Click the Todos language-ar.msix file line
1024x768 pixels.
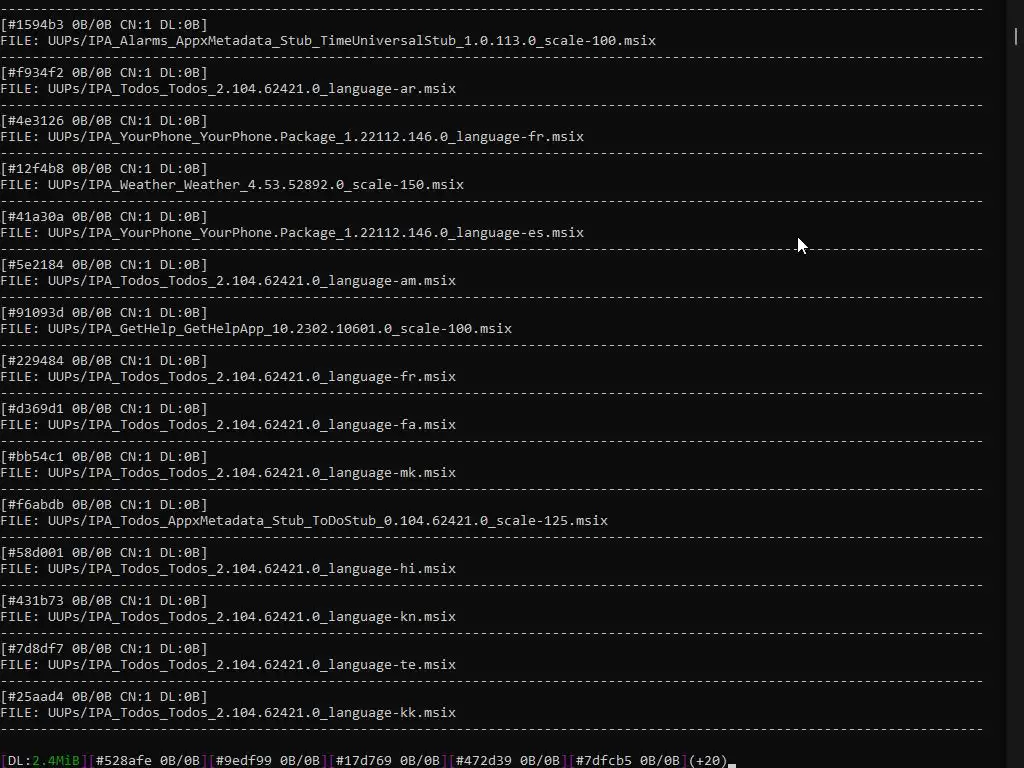[228, 89]
